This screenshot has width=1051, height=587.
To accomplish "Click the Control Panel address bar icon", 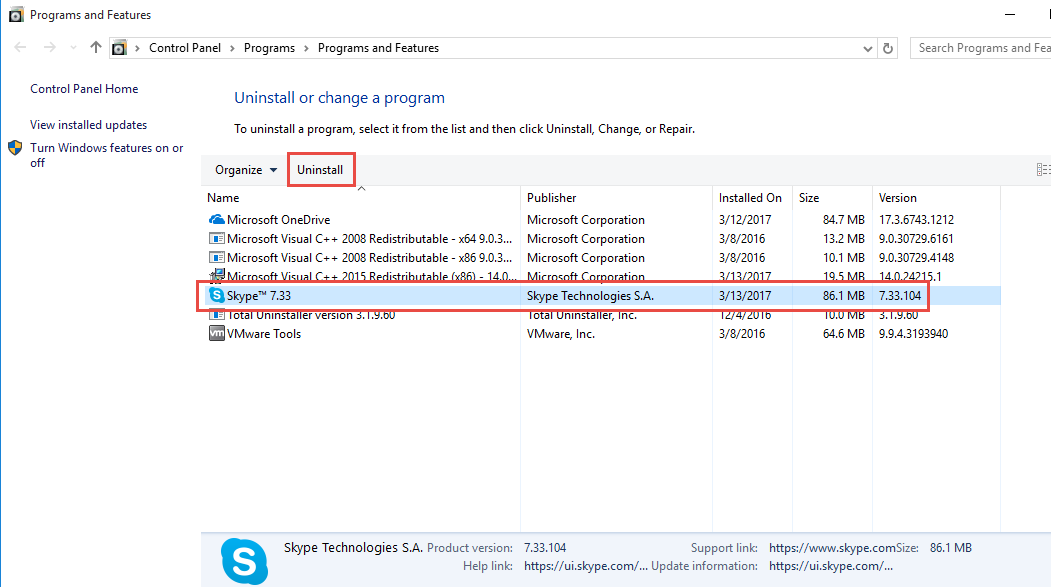I will pyautogui.click(x=119, y=48).
